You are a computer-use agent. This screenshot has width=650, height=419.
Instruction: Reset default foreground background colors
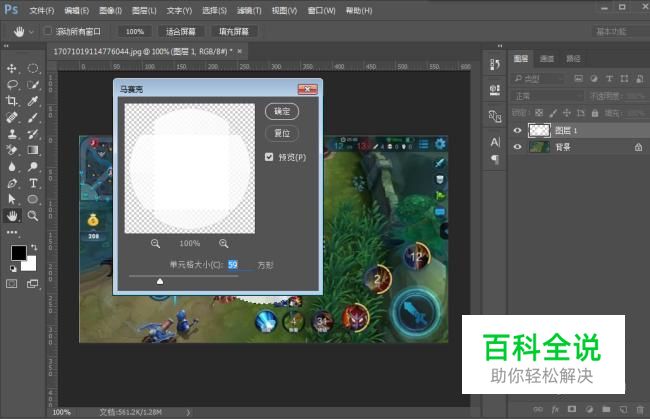[13, 269]
